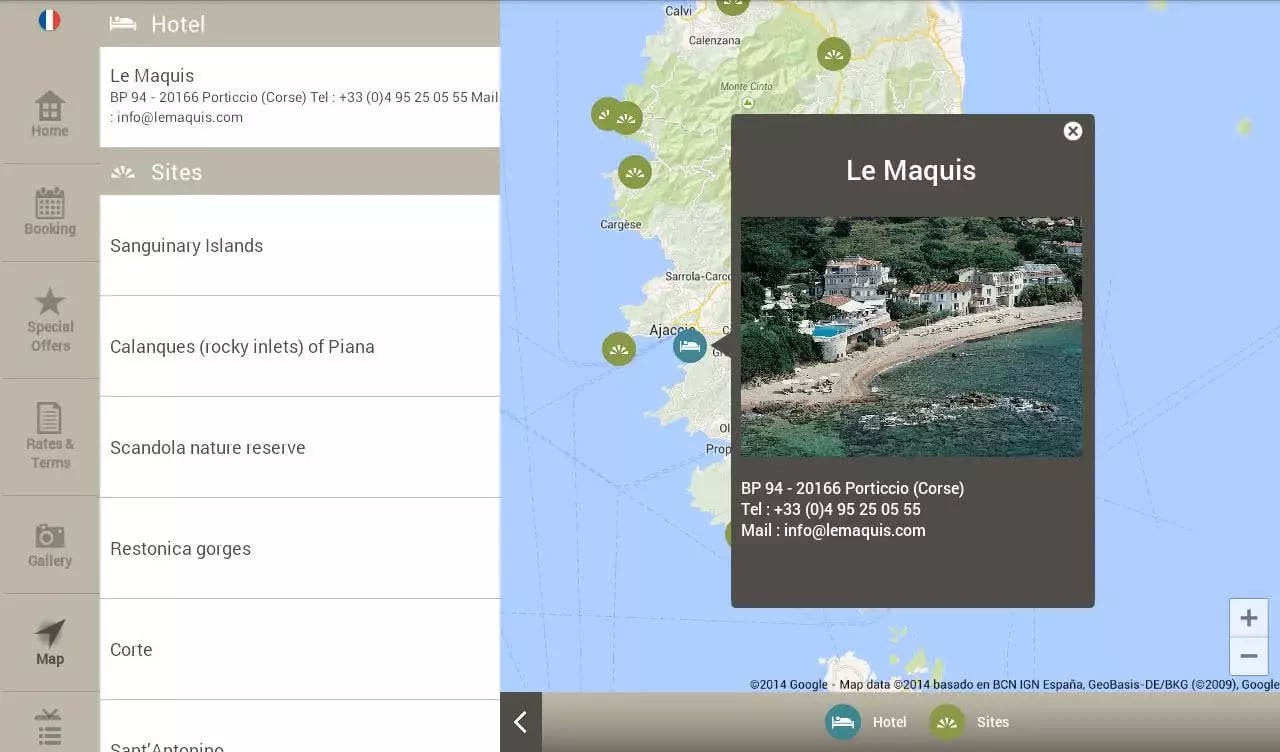
Task: Click the blue hotel marker near Ajaccio
Action: pos(690,347)
